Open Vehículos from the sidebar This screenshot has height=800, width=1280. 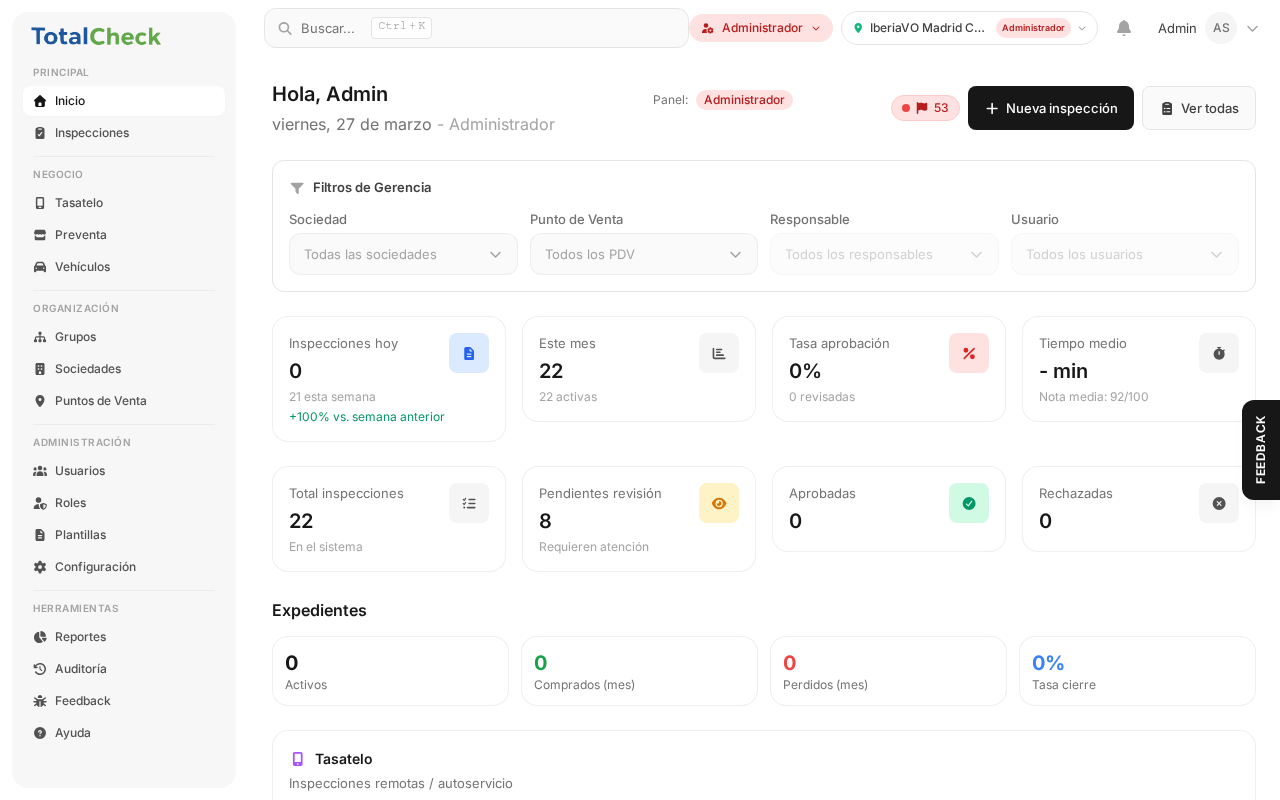(x=82, y=267)
